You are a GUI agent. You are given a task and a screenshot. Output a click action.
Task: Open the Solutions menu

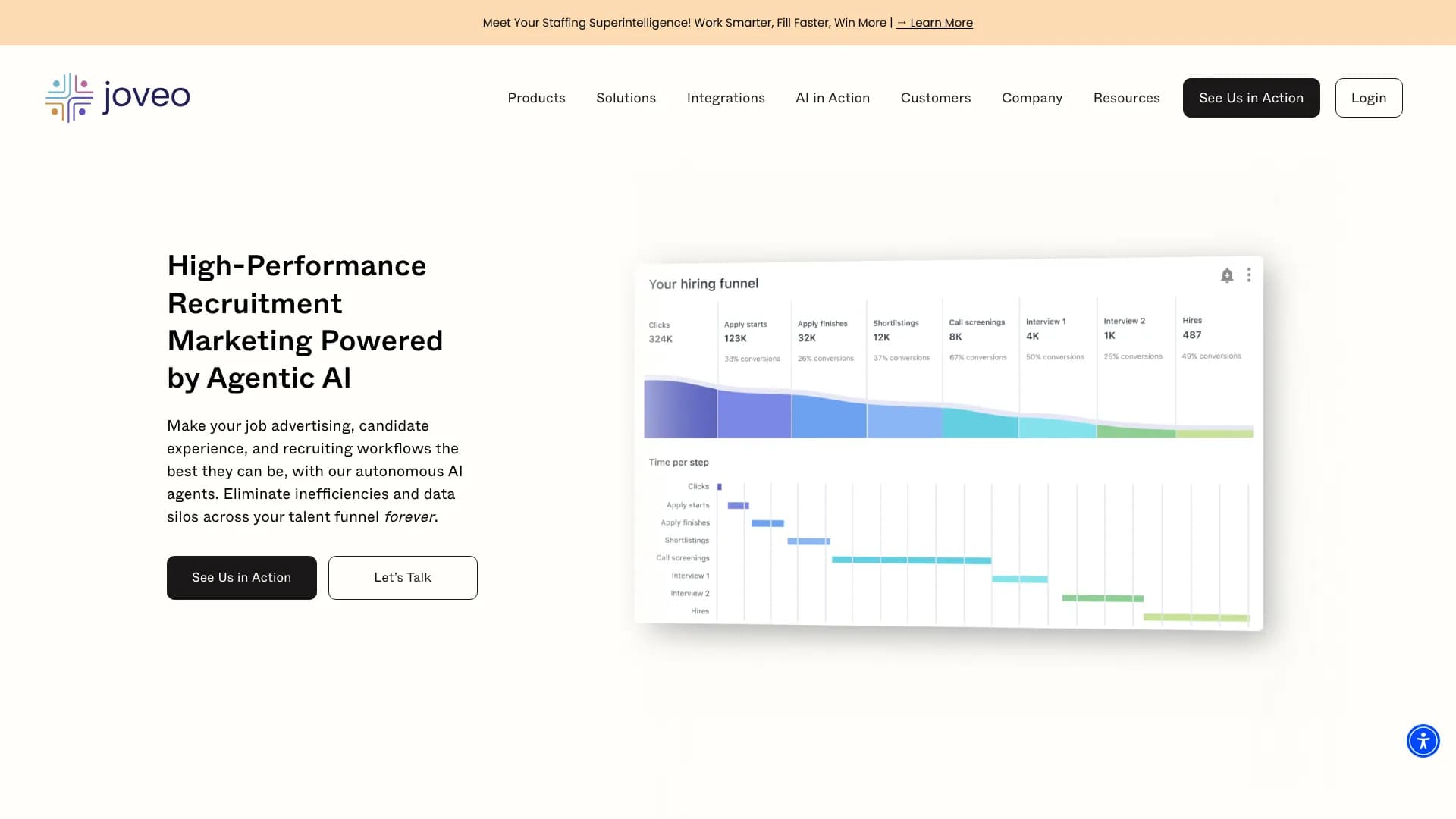[626, 98]
